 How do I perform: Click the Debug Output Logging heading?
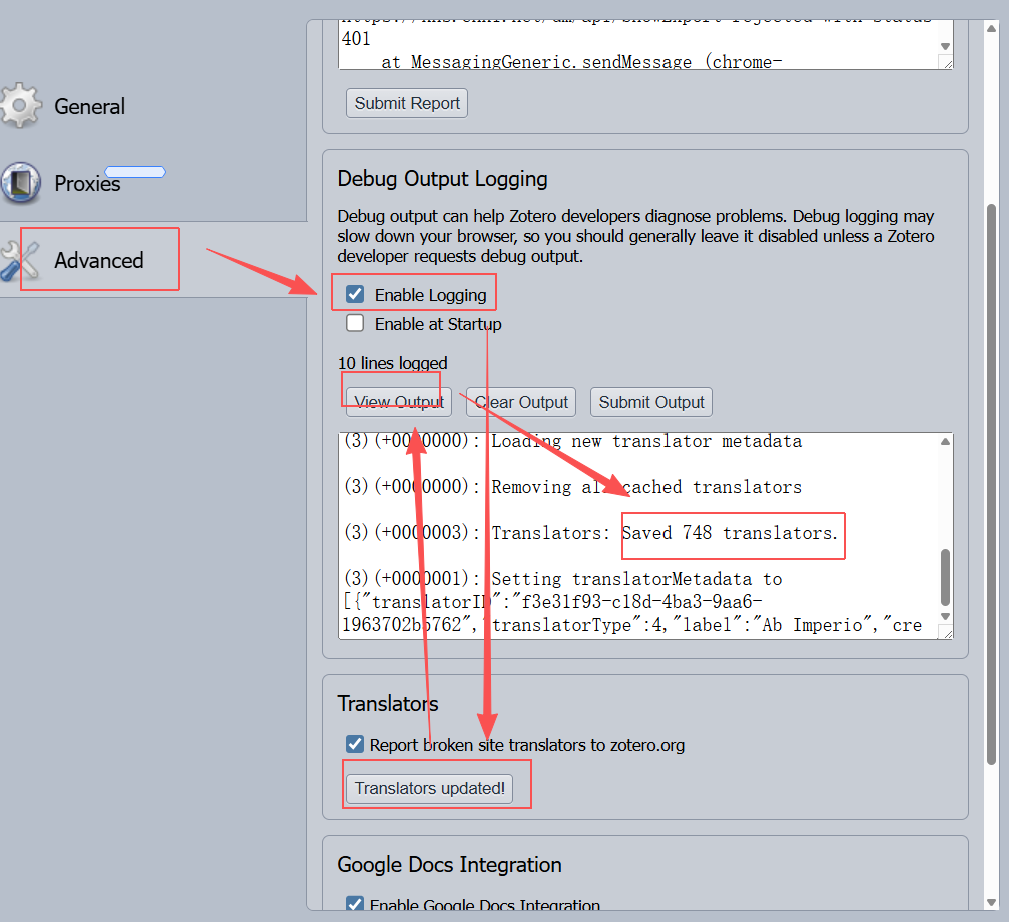[x=442, y=179]
